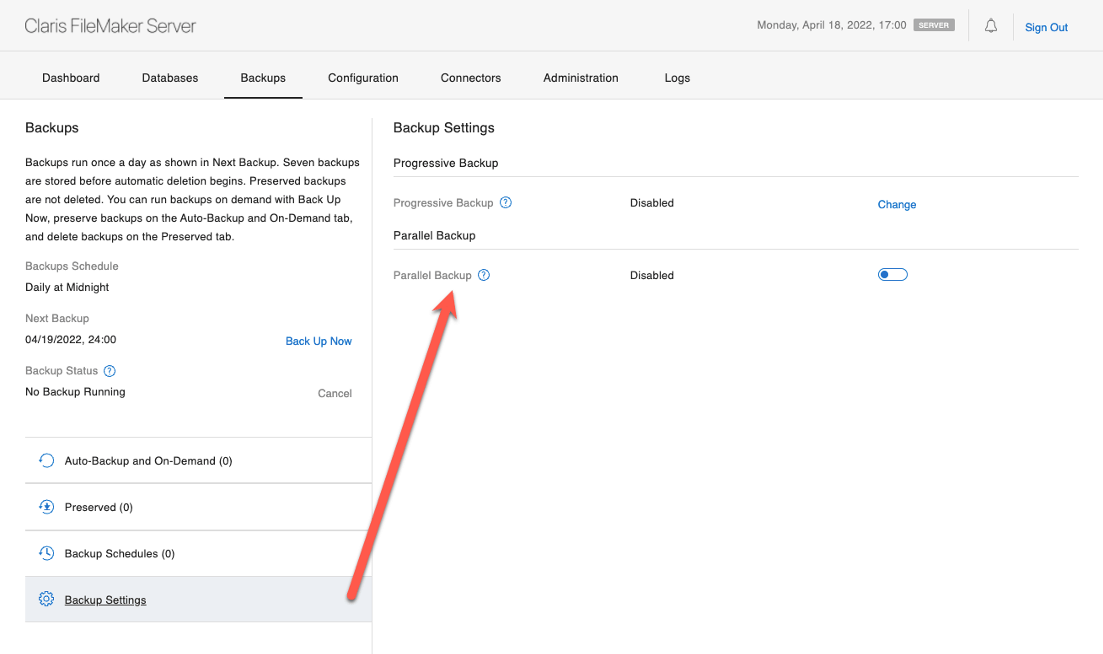This screenshot has width=1103, height=654.
Task: Click the Backup Settings gear icon
Action: (x=46, y=599)
